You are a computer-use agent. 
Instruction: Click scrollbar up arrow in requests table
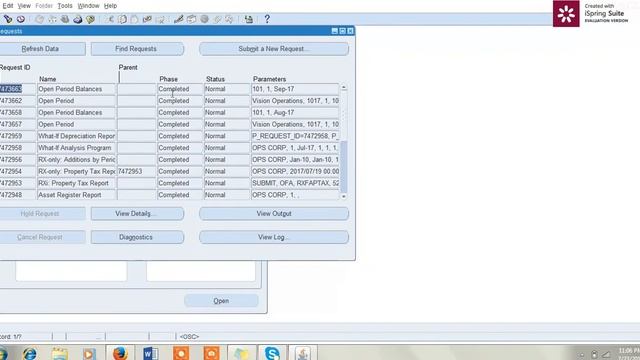(x=344, y=87)
